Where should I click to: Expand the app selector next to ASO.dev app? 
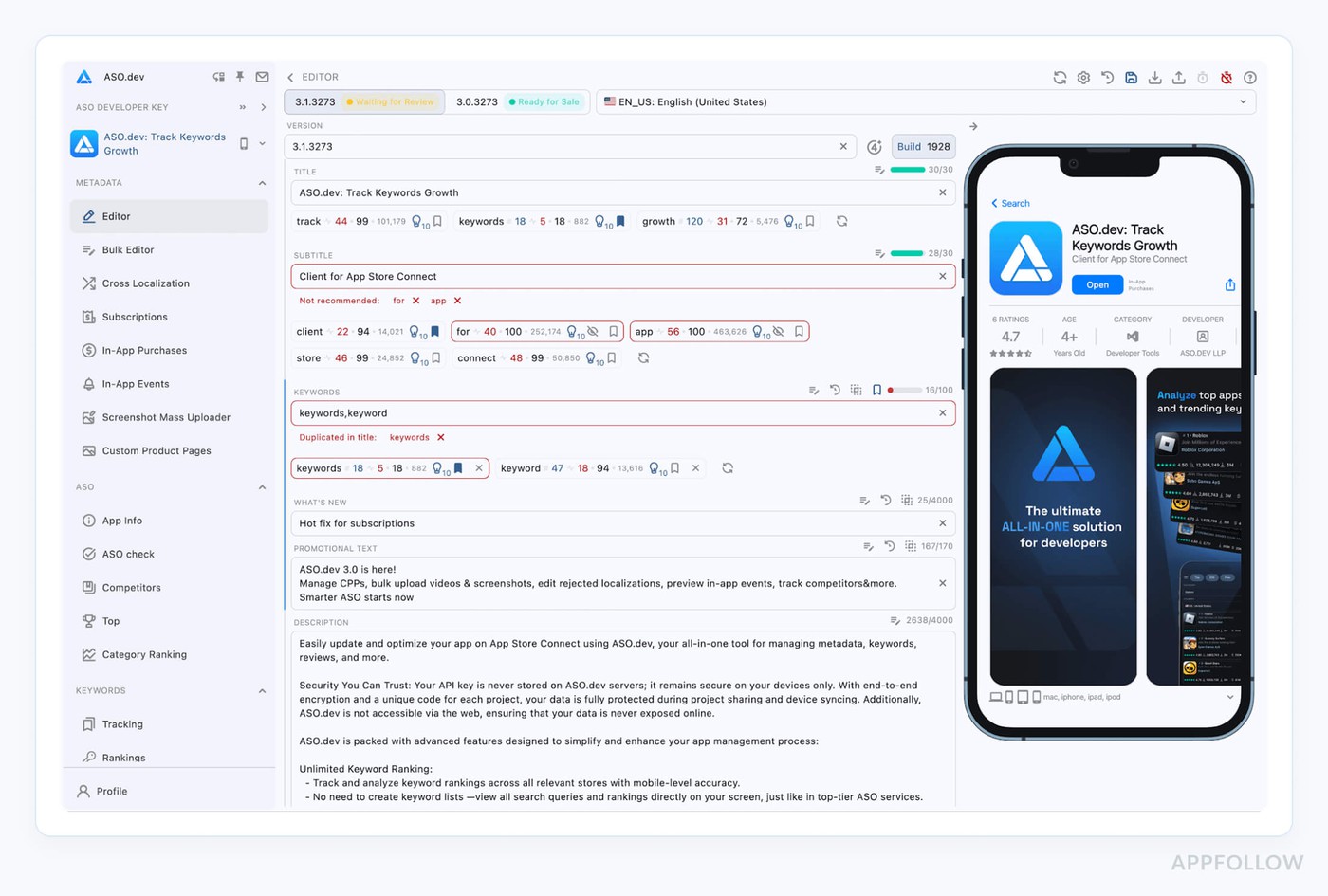263,144
